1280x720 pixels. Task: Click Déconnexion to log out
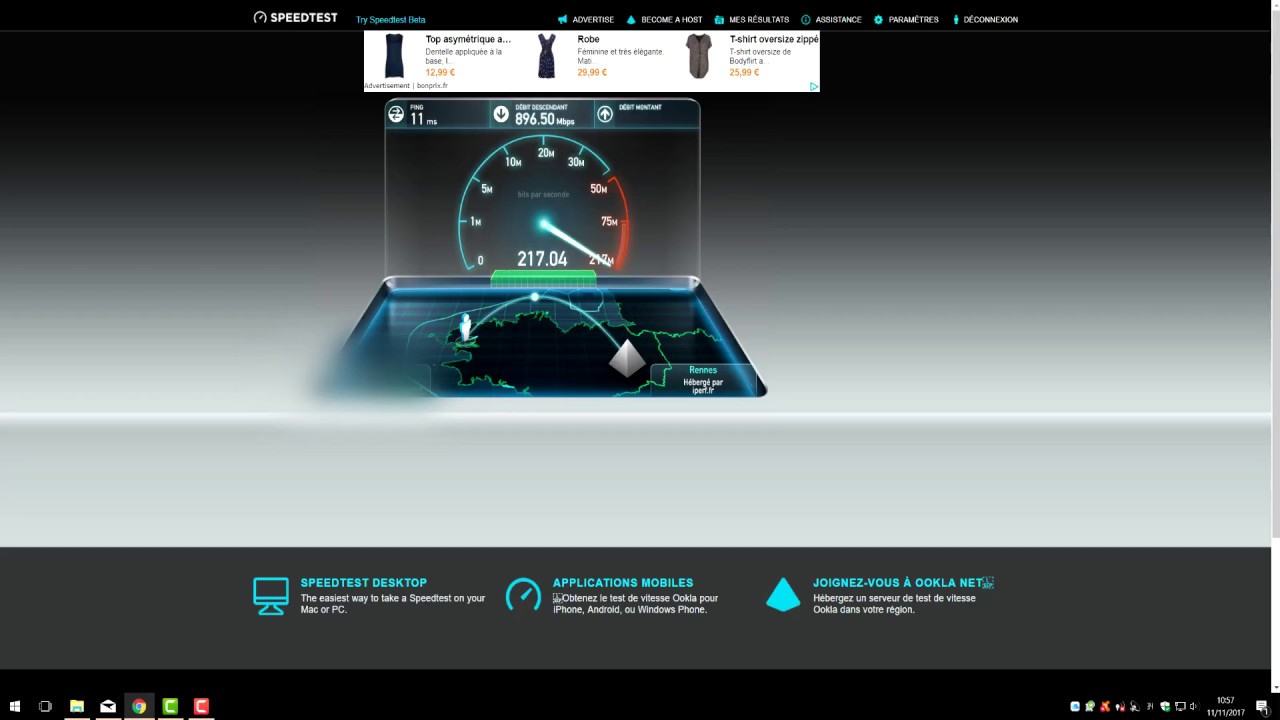pos(985,19)
